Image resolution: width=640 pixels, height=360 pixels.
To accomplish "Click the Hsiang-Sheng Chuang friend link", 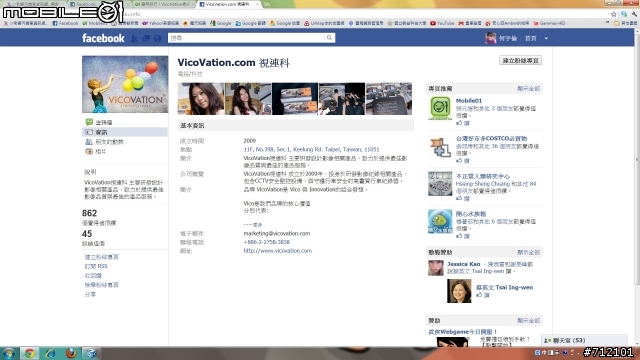I will pyautogui.click(x=484, y=184).
